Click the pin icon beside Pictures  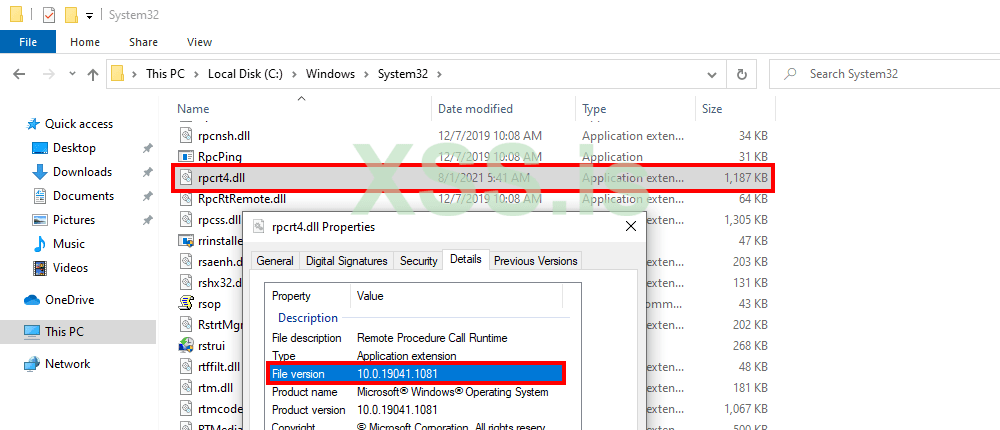tap(147, 220)
